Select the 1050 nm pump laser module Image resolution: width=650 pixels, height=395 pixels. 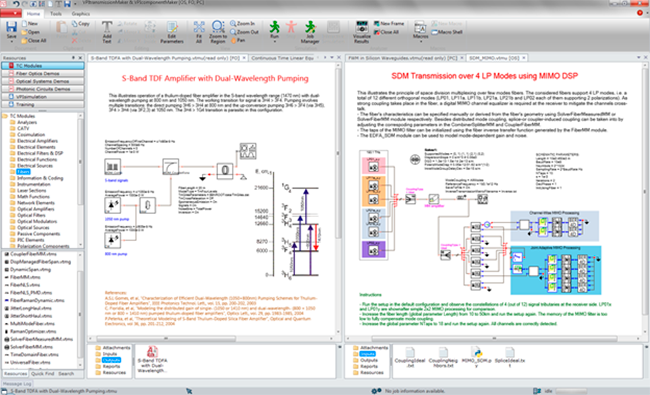(112, 205)
